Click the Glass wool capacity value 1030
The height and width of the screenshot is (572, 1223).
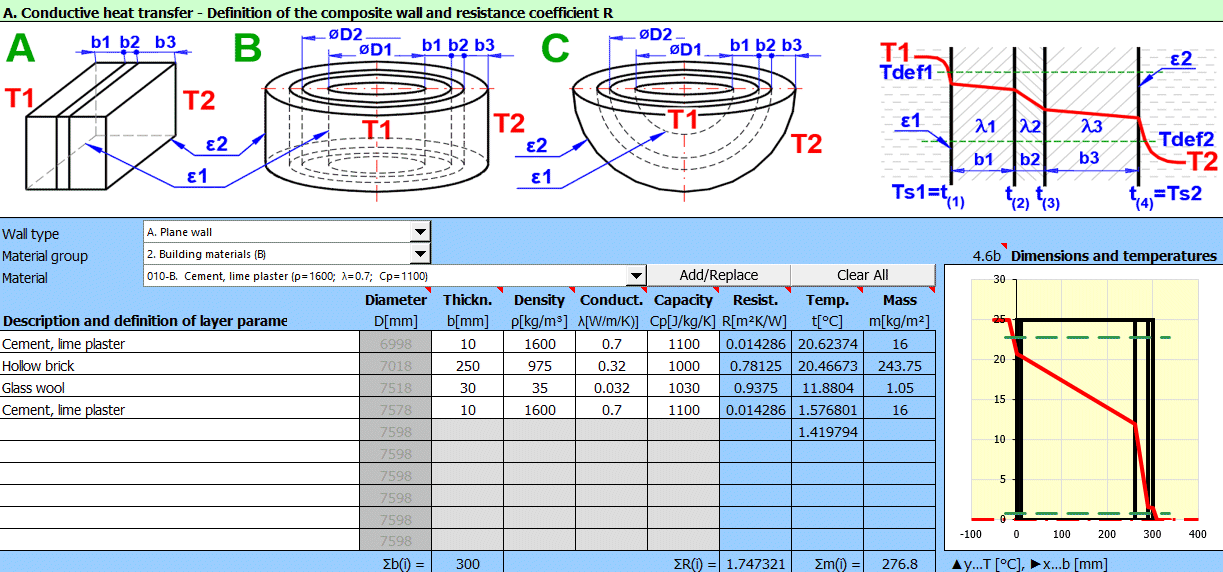(683, 388)
